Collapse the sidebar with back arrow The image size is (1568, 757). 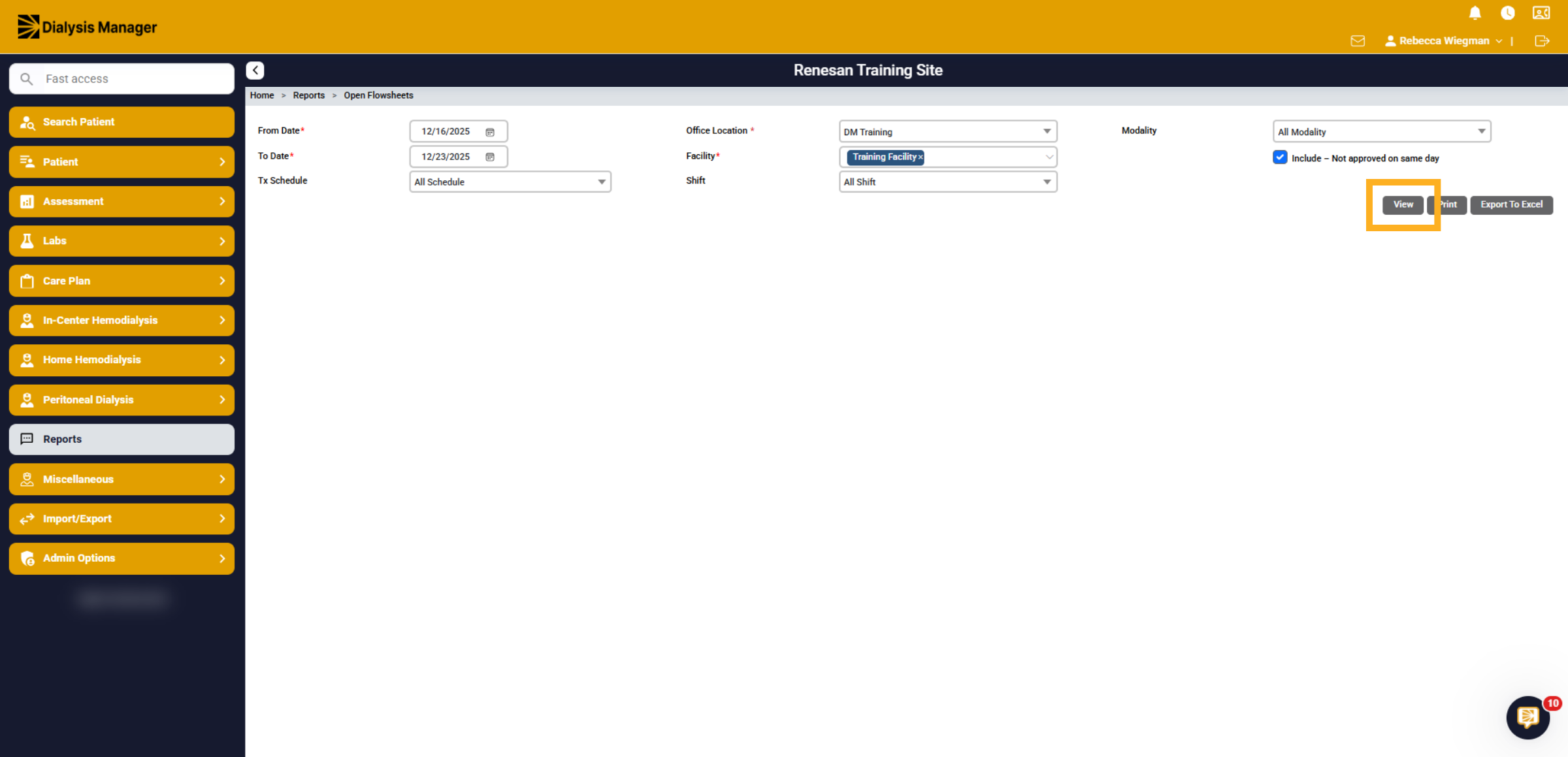coord(255,71)
